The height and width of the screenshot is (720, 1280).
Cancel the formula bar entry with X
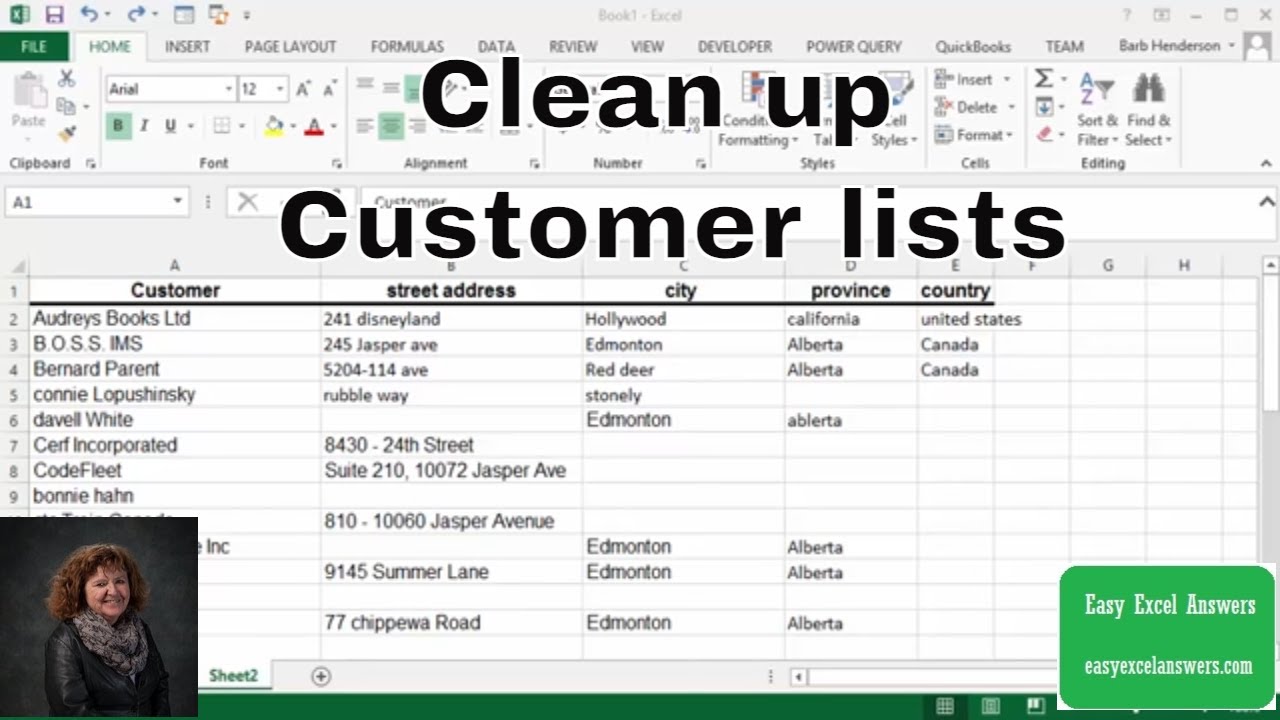coord(247,202)
